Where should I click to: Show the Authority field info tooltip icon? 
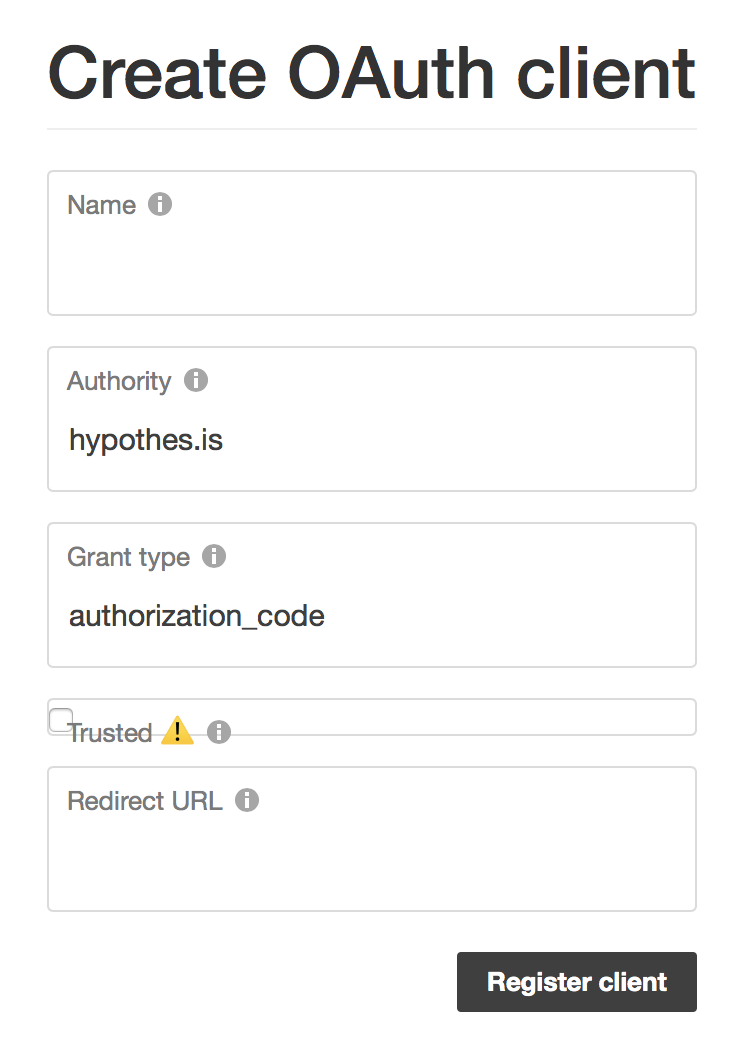click(196, 380)
